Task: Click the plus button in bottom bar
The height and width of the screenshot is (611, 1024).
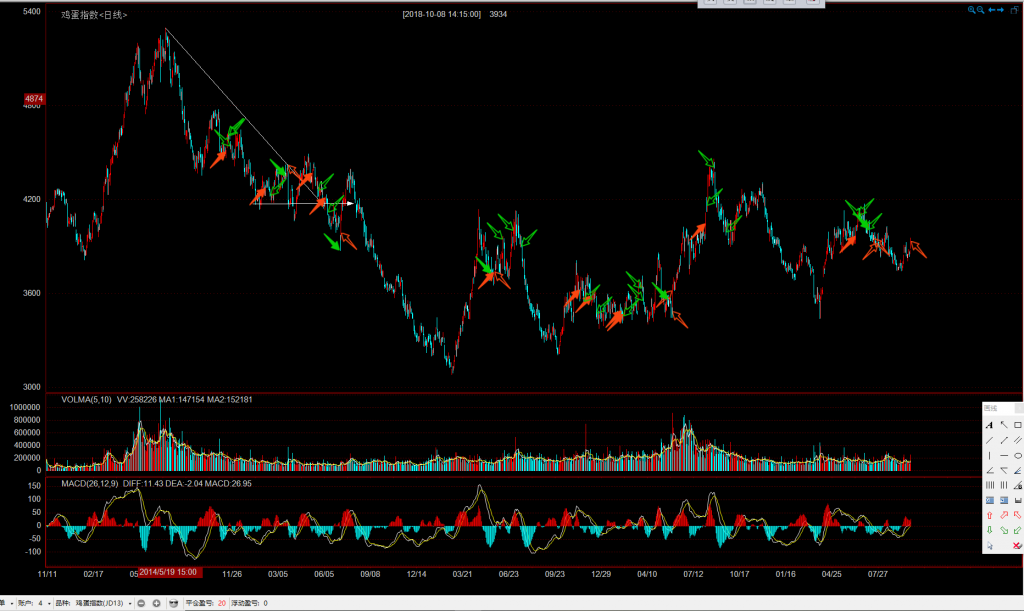Action: 156,603
